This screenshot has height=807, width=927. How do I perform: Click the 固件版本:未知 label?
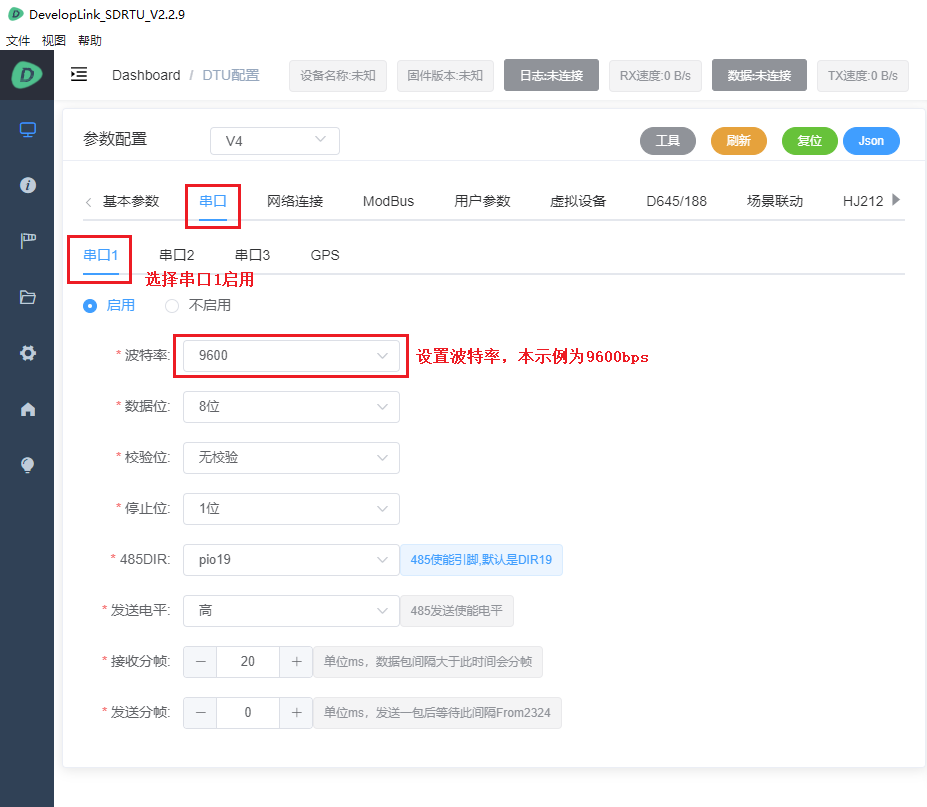click(445, 75)
